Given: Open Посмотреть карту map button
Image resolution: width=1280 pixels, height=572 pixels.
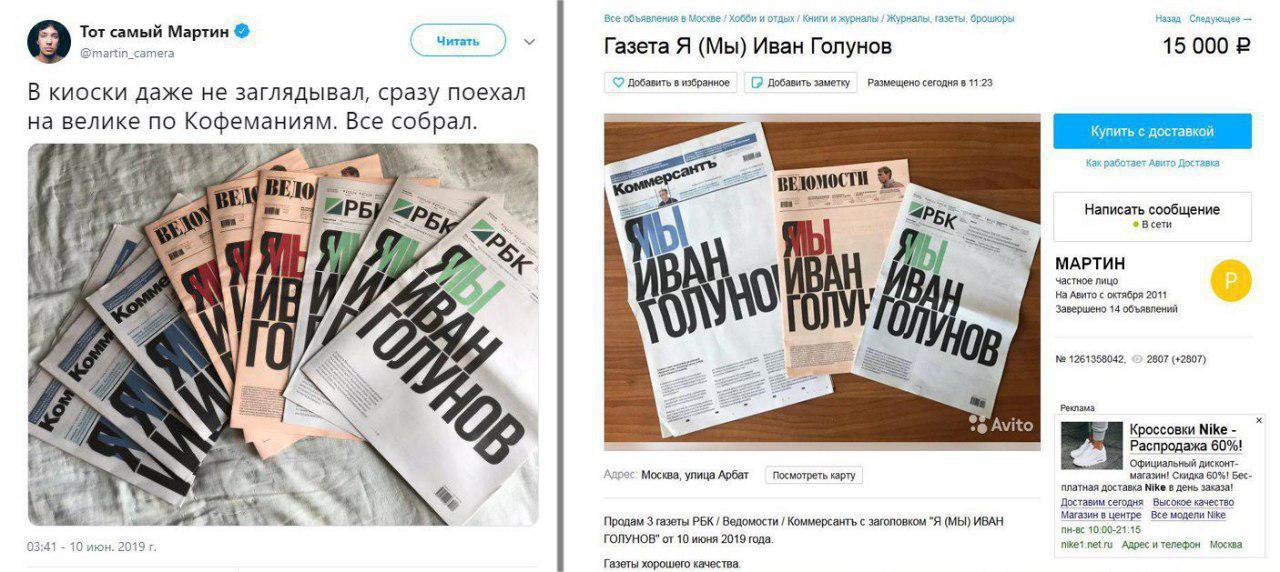Looking at the screenshot, I should [x=813, y=476].
